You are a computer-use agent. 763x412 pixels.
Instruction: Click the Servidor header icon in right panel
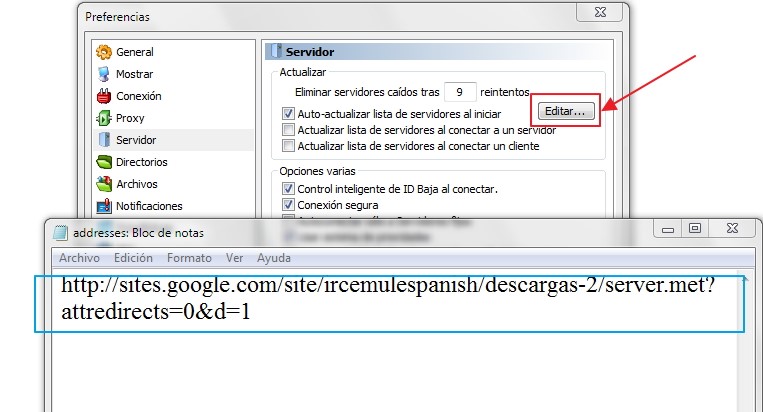coord(276,51)
